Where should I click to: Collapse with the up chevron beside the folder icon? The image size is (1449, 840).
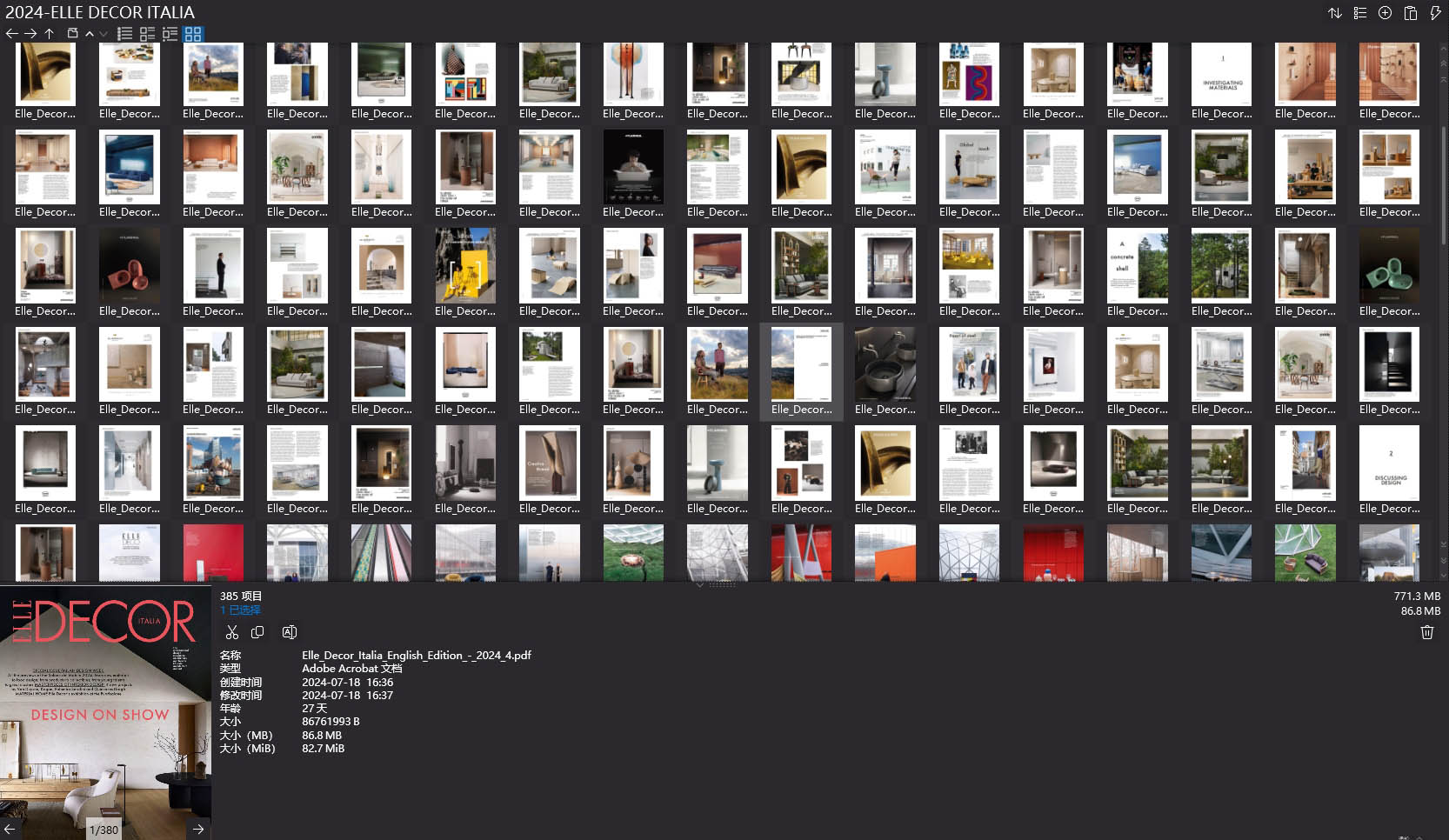coord(90,34)
